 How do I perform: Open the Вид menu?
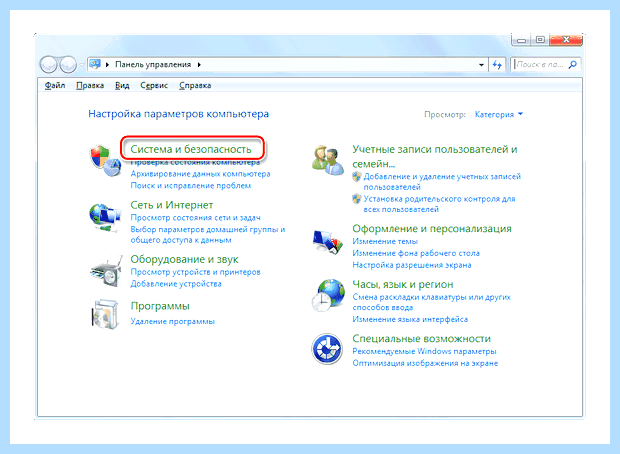[122, 85]
